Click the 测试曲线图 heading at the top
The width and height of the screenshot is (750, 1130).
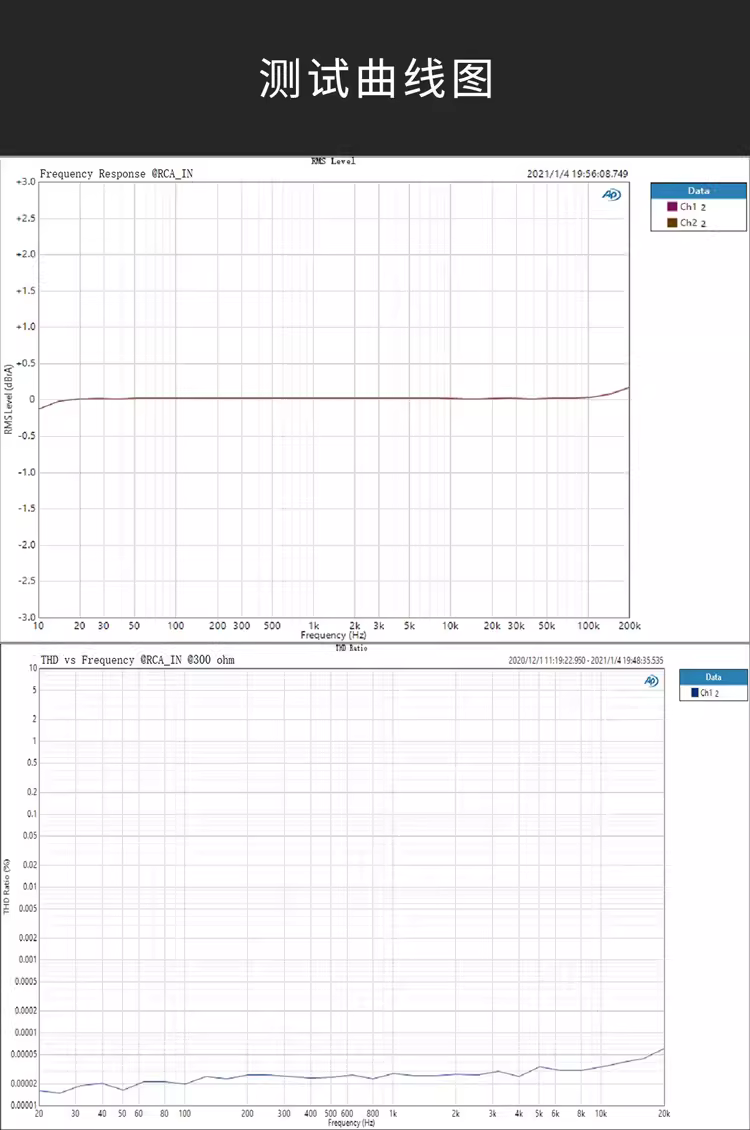tap(376, 79)
